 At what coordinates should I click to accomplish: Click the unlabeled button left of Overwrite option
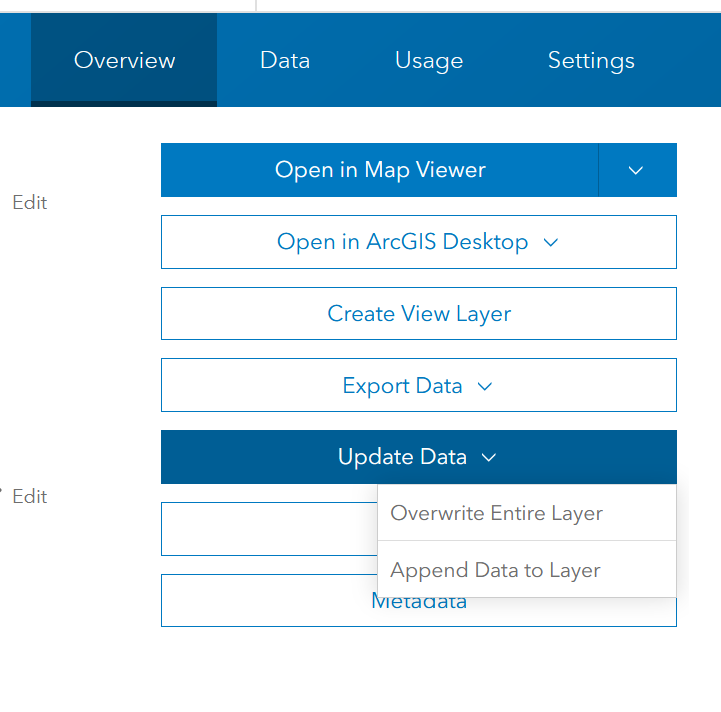pos(268,529)
